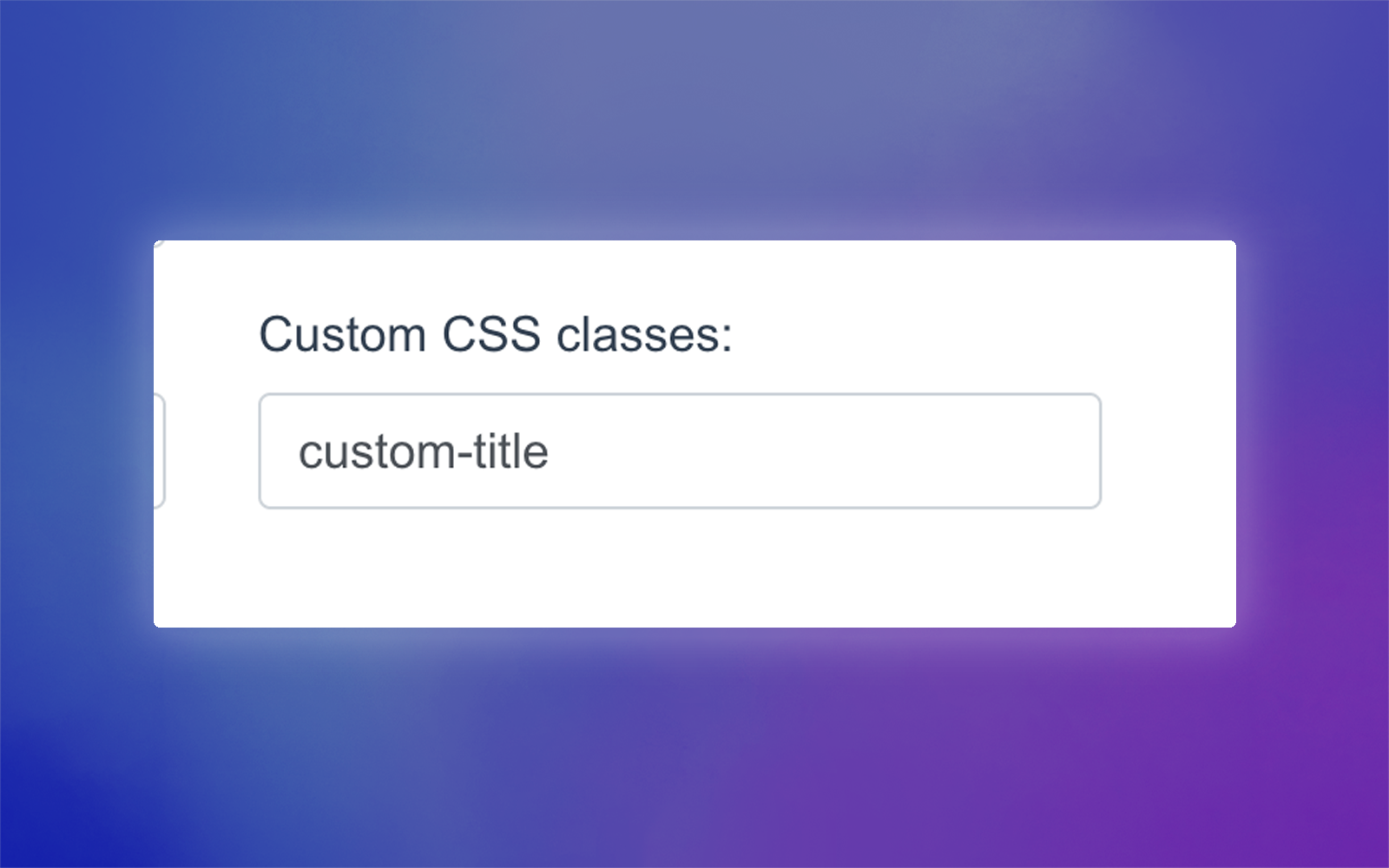1389x868 pixels.
Task: Click the right end of the CSS classes input
Action: (1085, 450)
